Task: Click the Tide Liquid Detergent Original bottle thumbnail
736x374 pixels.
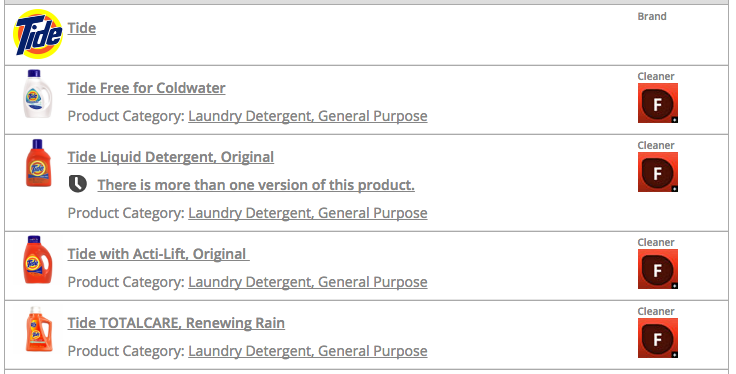Action: pyautogui.click(x=38, y=163)
